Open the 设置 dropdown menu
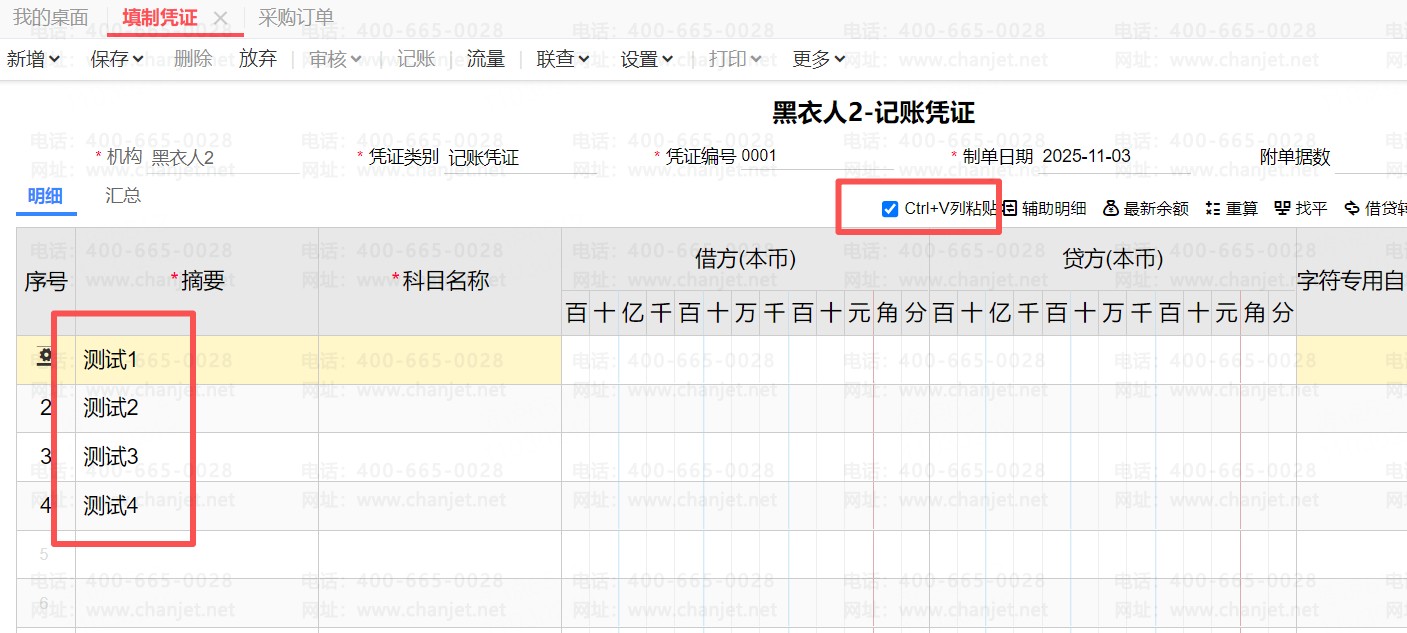 point(647,59)
